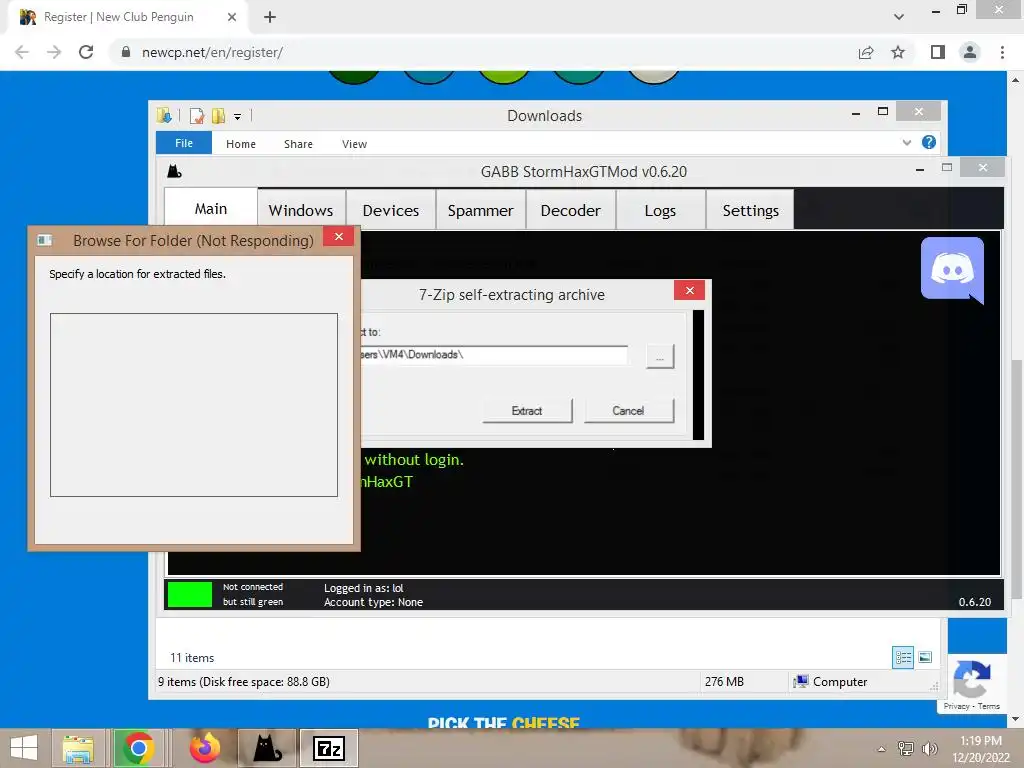The width and height of the screenshot is (1024, 768).
Task: Open Firefox from taskbar
Action: (204, 748)
